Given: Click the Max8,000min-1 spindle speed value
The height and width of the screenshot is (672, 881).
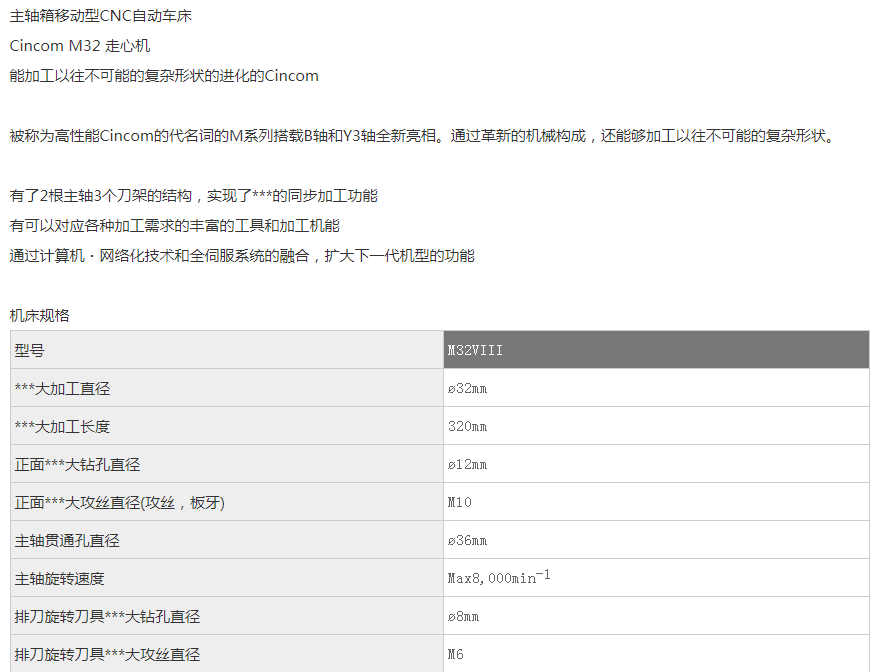Looking at the screenshot, I should [499, 578].
